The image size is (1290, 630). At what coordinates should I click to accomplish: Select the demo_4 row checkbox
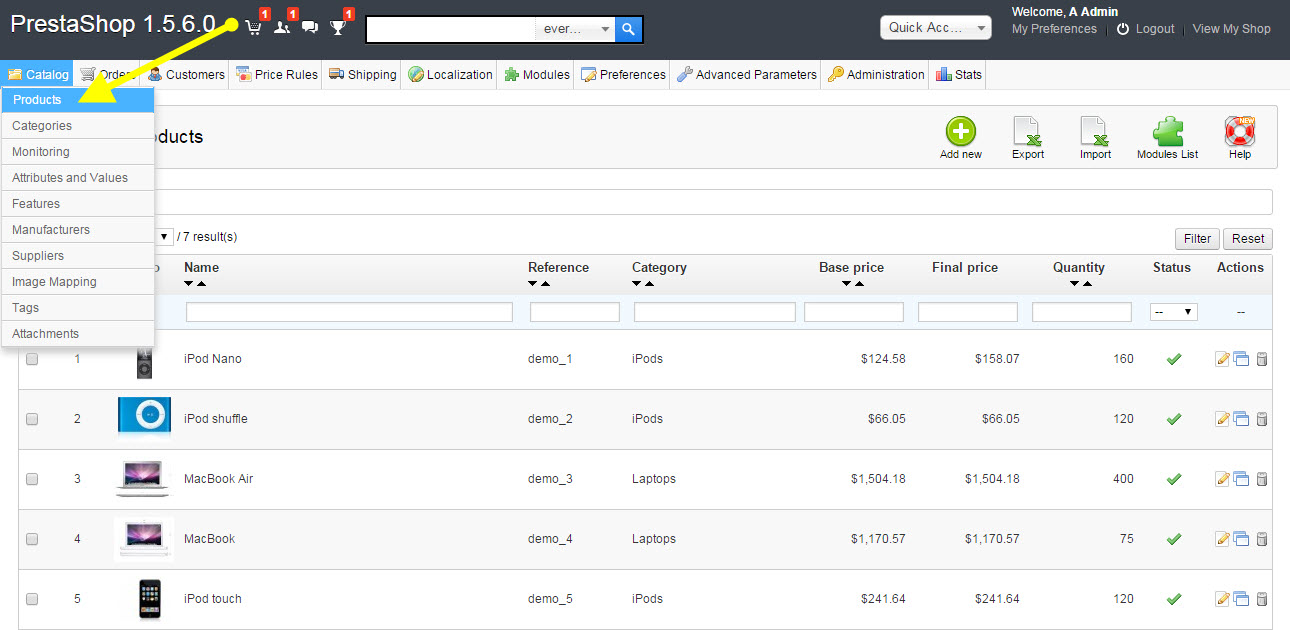point(32,539)
